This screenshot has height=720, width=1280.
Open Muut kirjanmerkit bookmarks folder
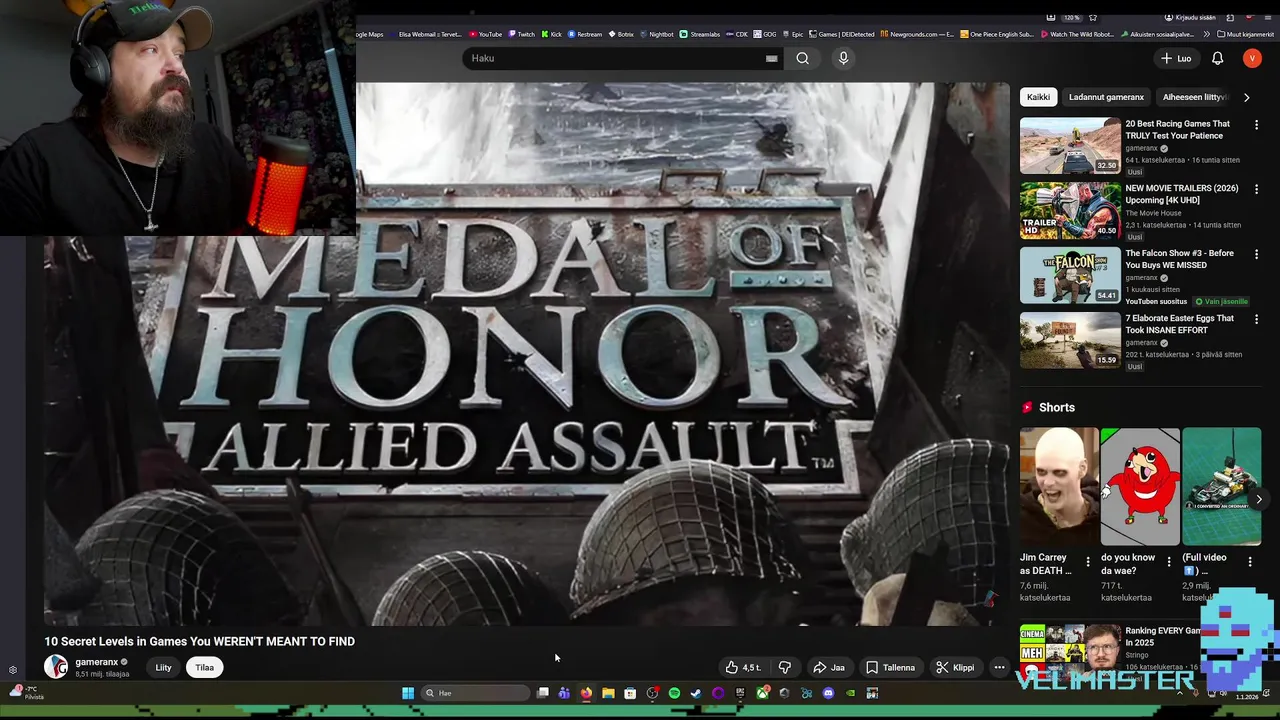click(x=1246, y=34)
